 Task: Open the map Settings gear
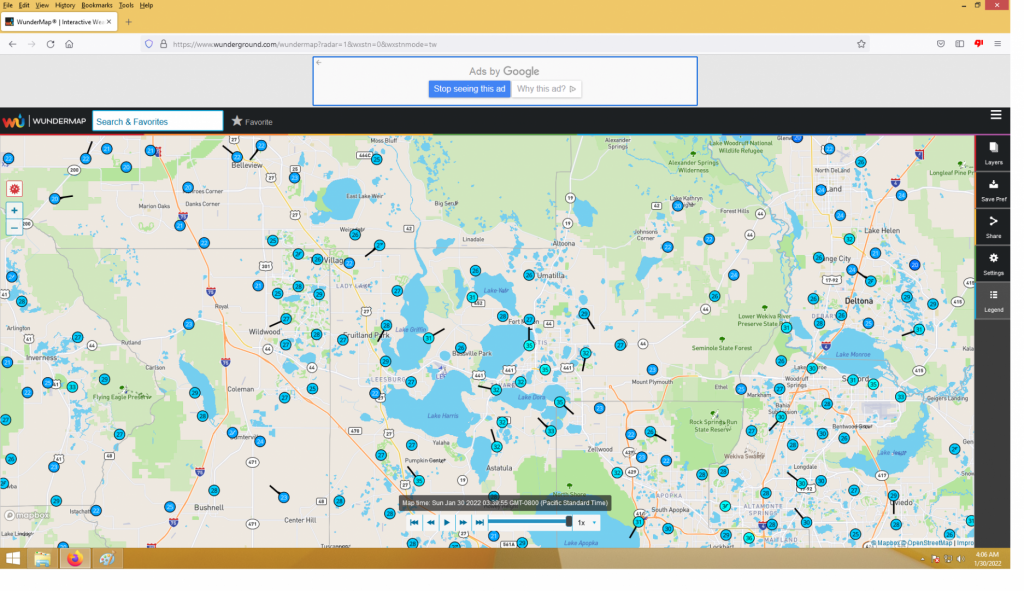click(x=993, y=264)
